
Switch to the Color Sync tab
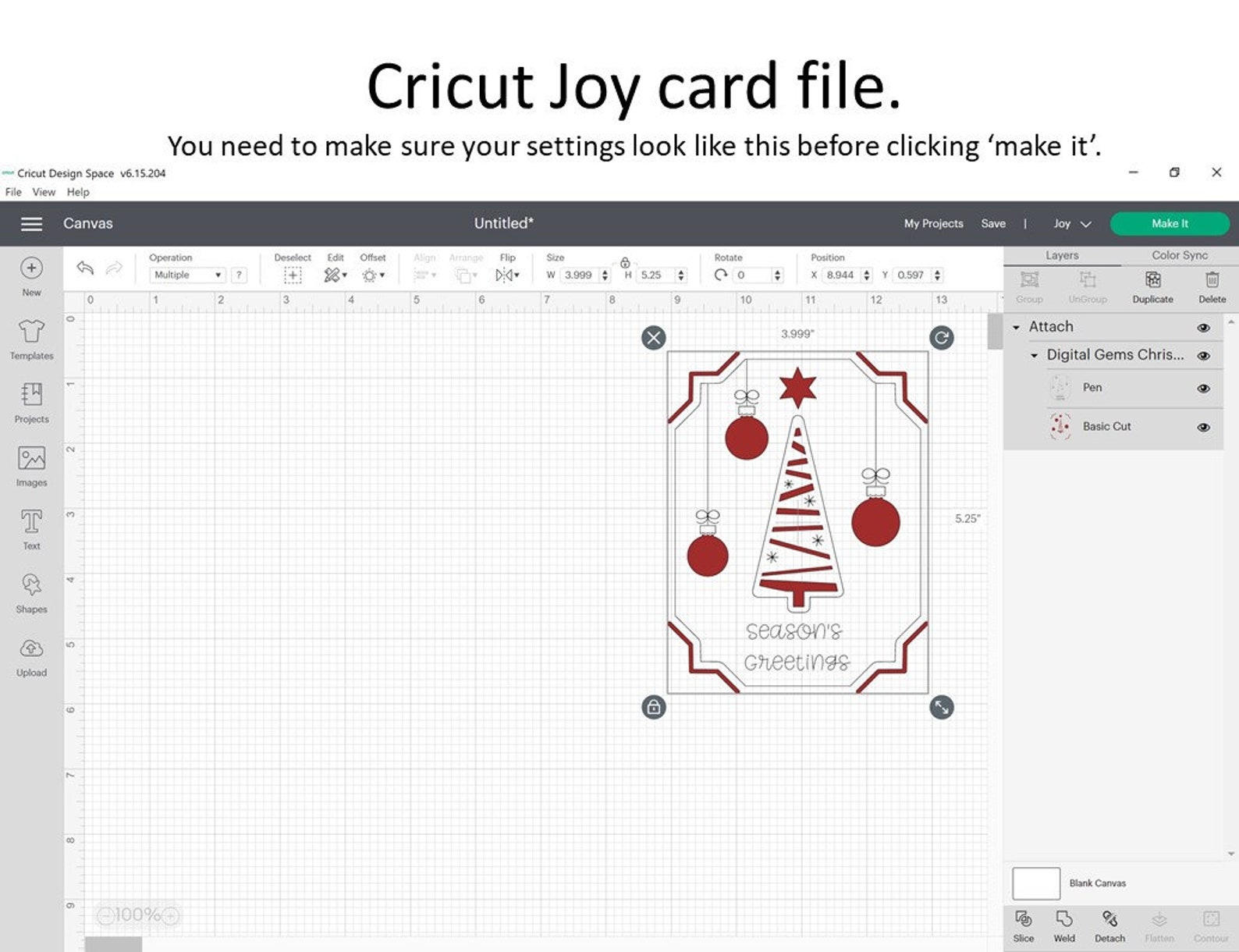[1179, 255]
